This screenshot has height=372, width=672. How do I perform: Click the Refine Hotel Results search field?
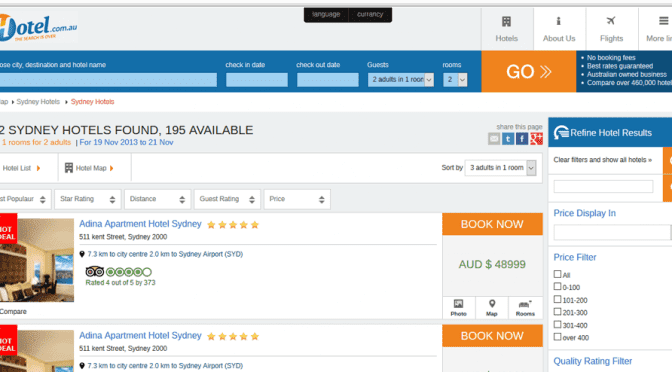pos(603,186)
